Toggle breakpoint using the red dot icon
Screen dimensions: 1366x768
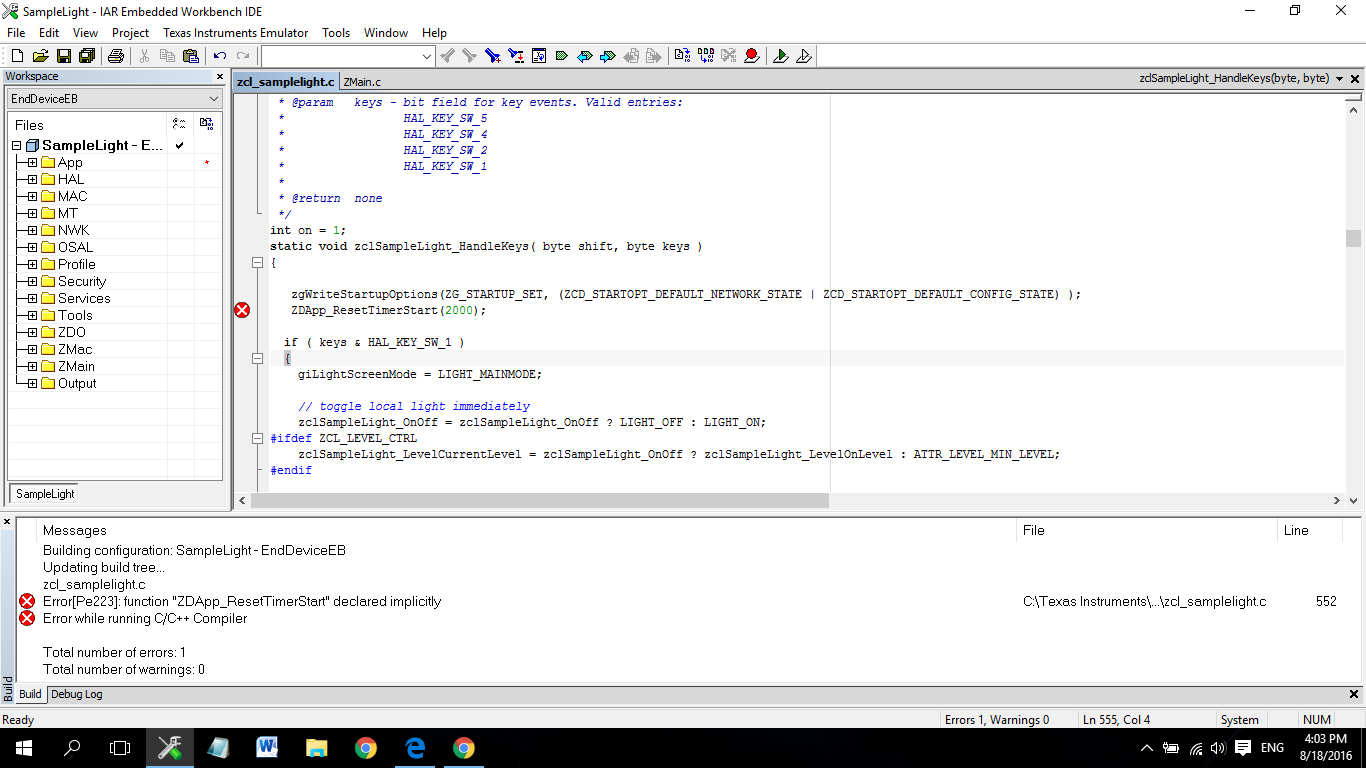tap(751, 56)
